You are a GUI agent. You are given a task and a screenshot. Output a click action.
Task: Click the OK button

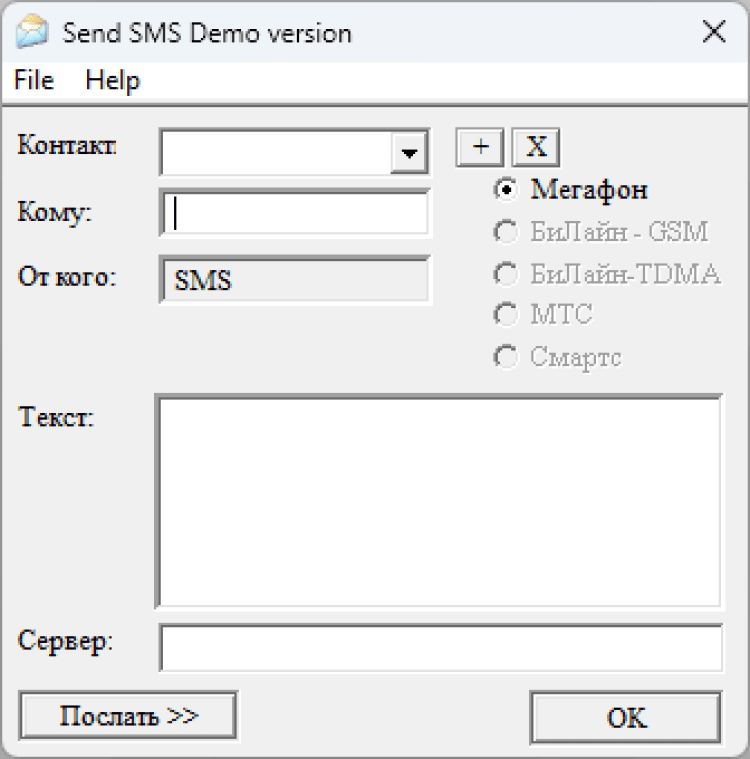(625, 717)
